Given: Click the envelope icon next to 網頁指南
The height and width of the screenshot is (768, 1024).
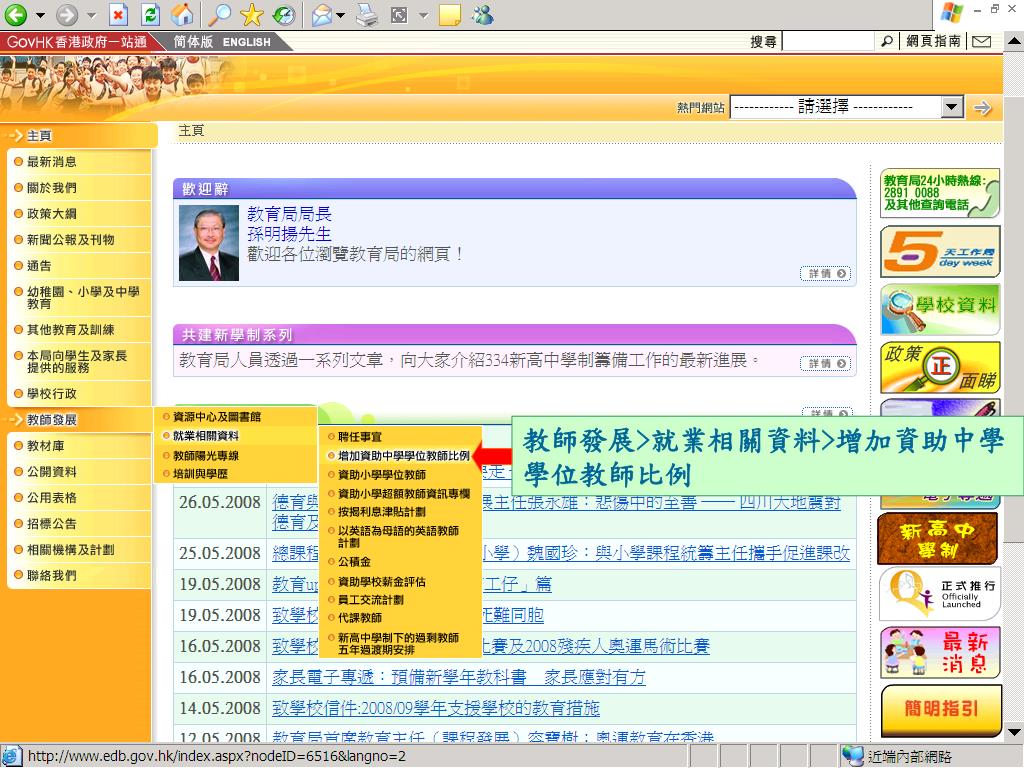Looking at the screenshot, I should [x=982, y=41].
